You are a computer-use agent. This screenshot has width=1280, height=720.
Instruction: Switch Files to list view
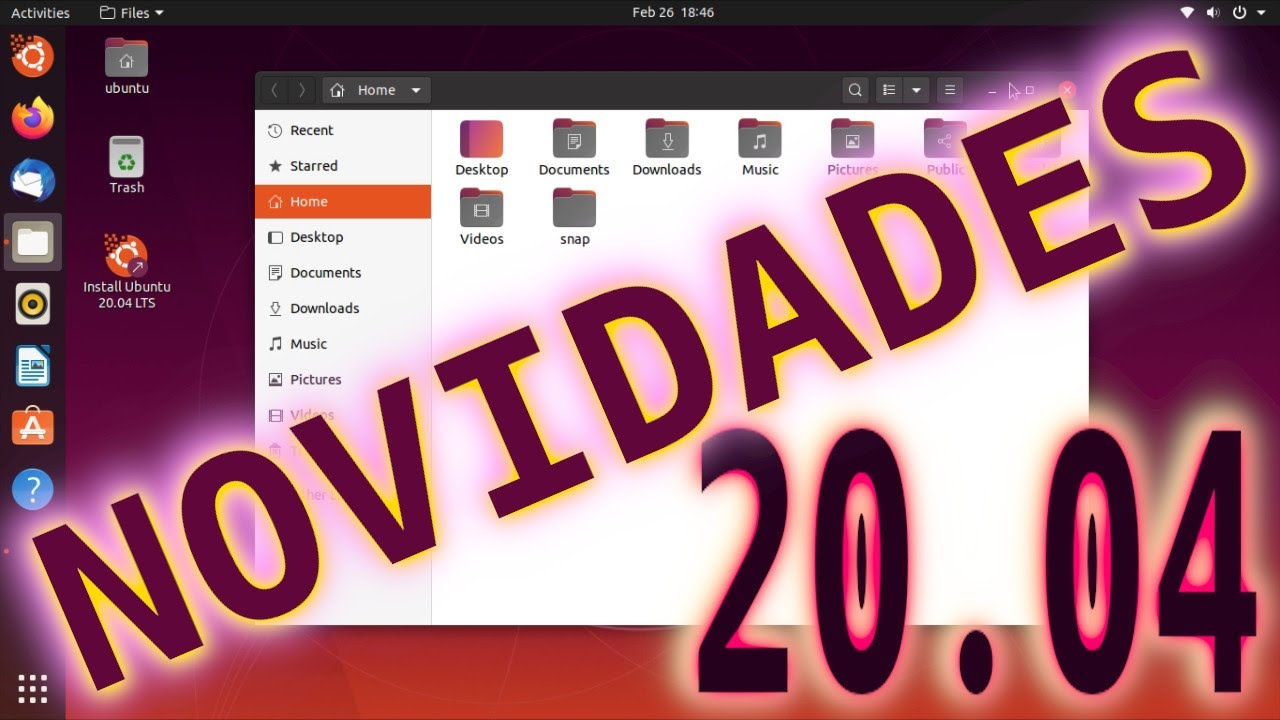[x=888, y=90]
